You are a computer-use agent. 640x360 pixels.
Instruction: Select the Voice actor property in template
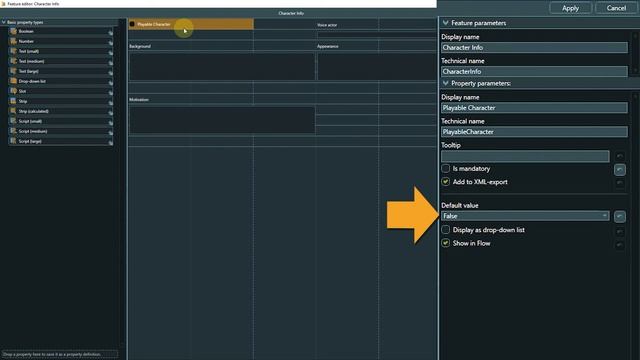tap(327, 25)
